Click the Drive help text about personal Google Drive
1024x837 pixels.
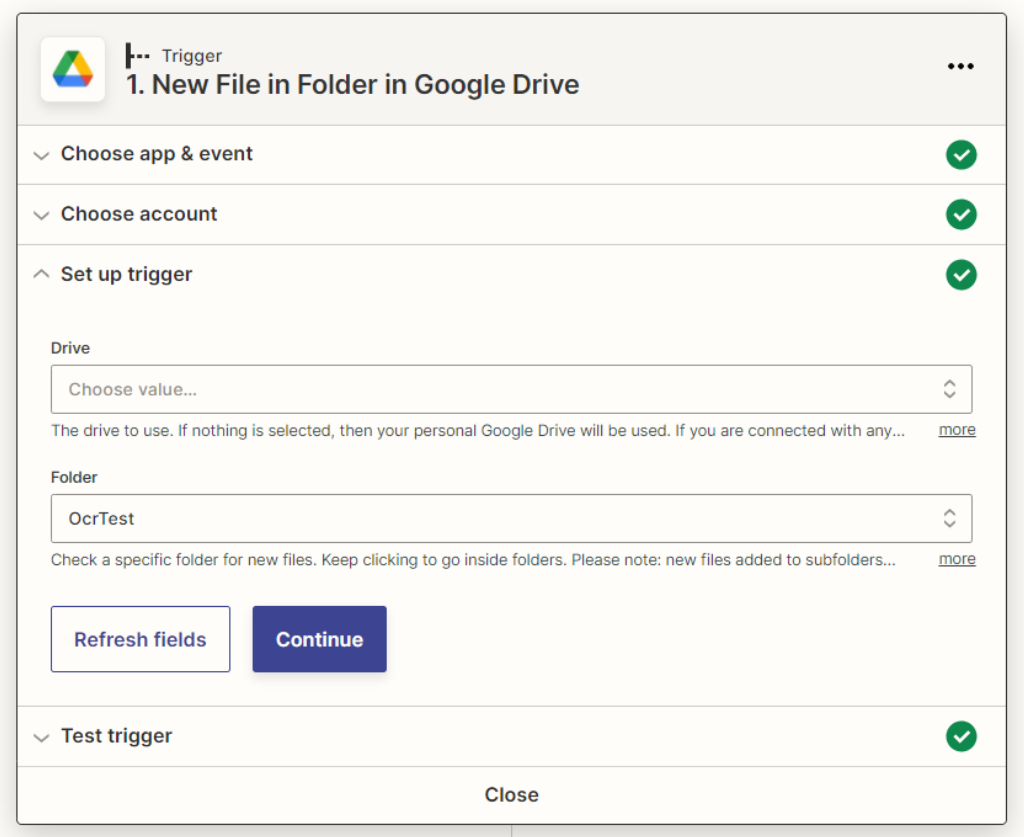(478, 430)
